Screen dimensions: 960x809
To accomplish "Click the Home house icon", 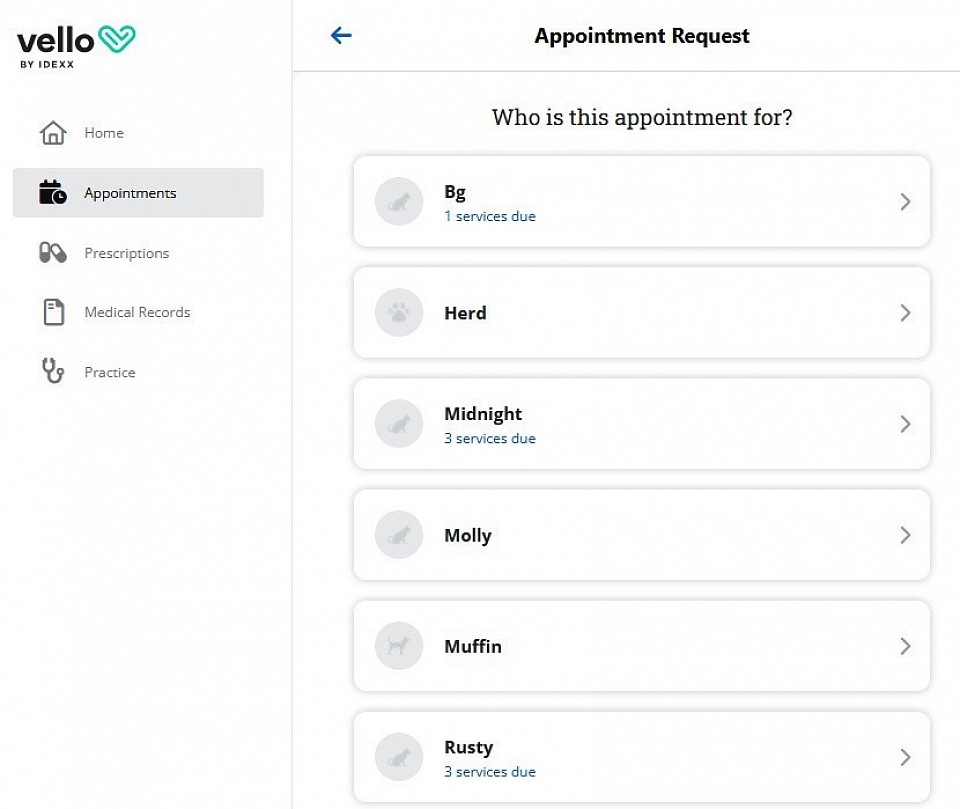I will pyautogui.click(x=53, y=132).
